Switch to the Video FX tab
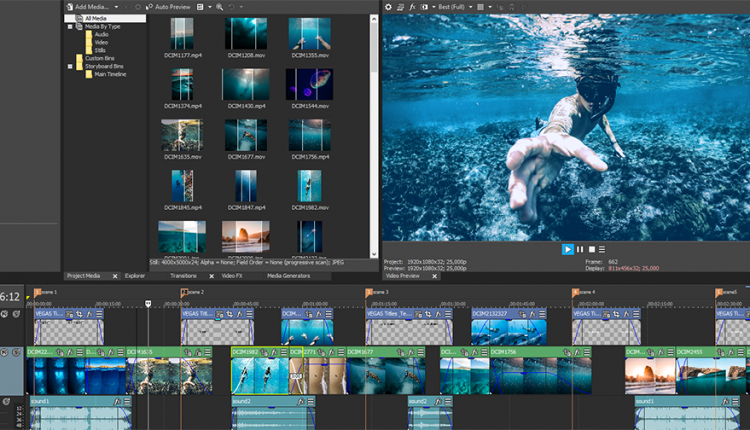The image size is (750, 430). (x=232, y=276)
